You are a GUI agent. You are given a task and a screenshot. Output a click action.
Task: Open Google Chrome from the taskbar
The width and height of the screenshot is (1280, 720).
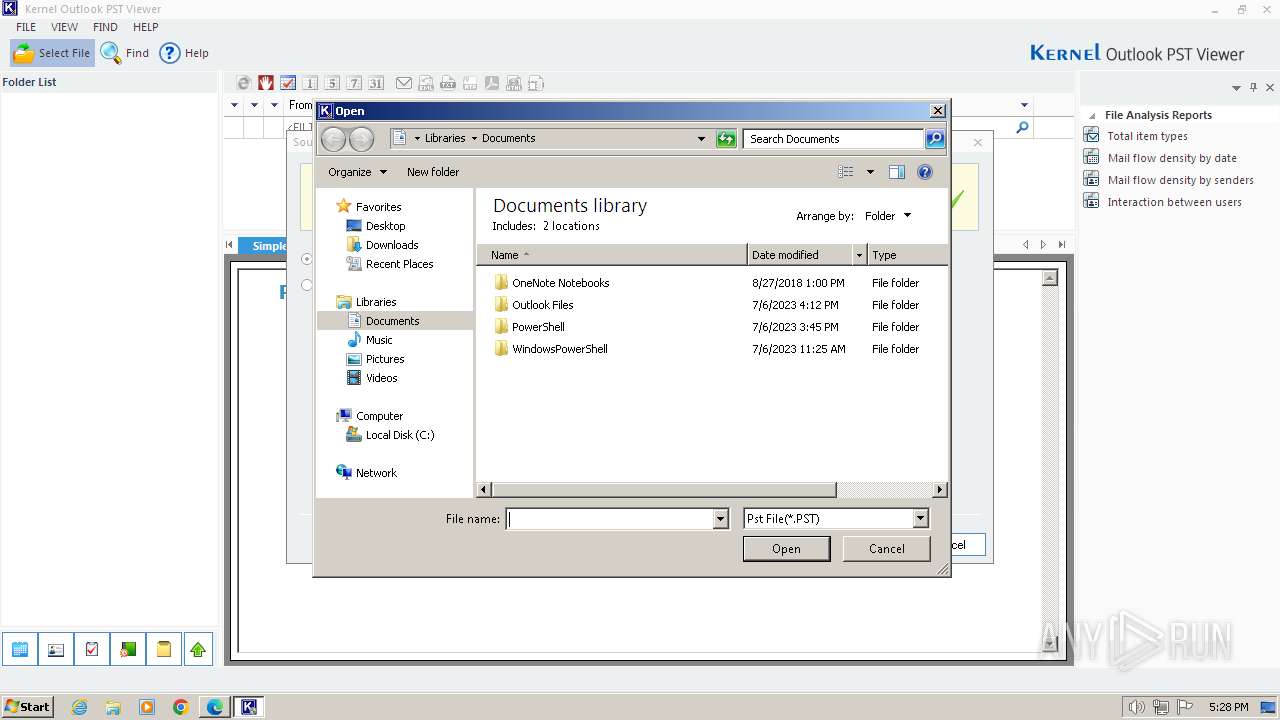[181, 707]
